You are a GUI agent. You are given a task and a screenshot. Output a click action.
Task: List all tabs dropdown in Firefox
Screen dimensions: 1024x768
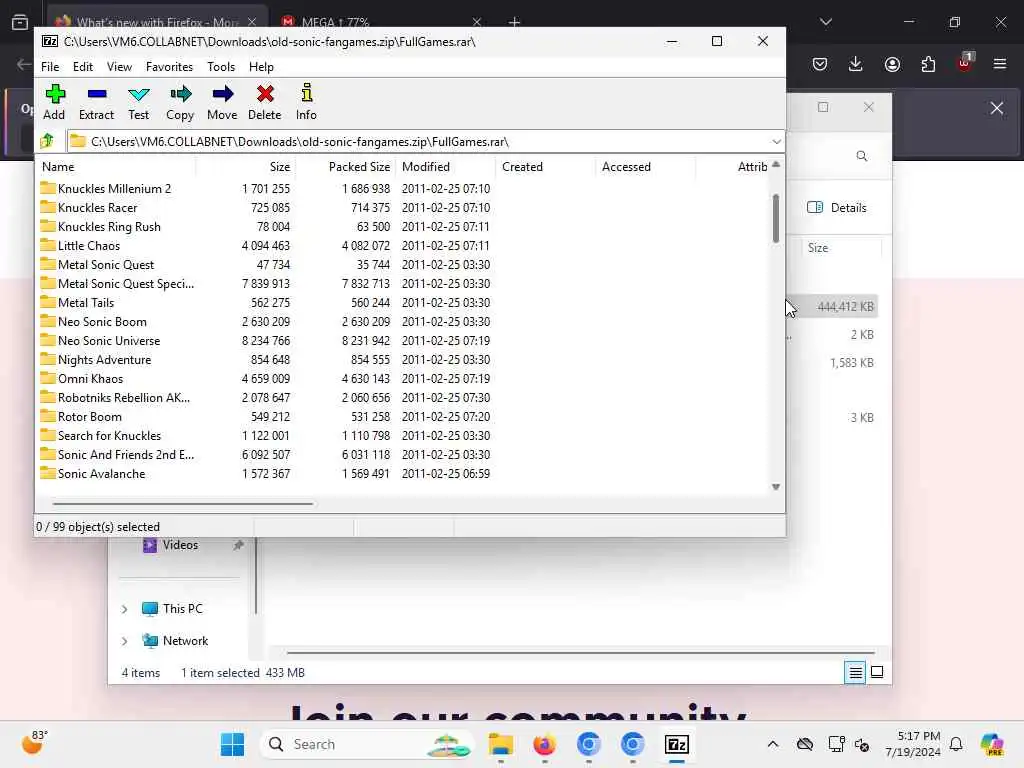pos(825,22)
